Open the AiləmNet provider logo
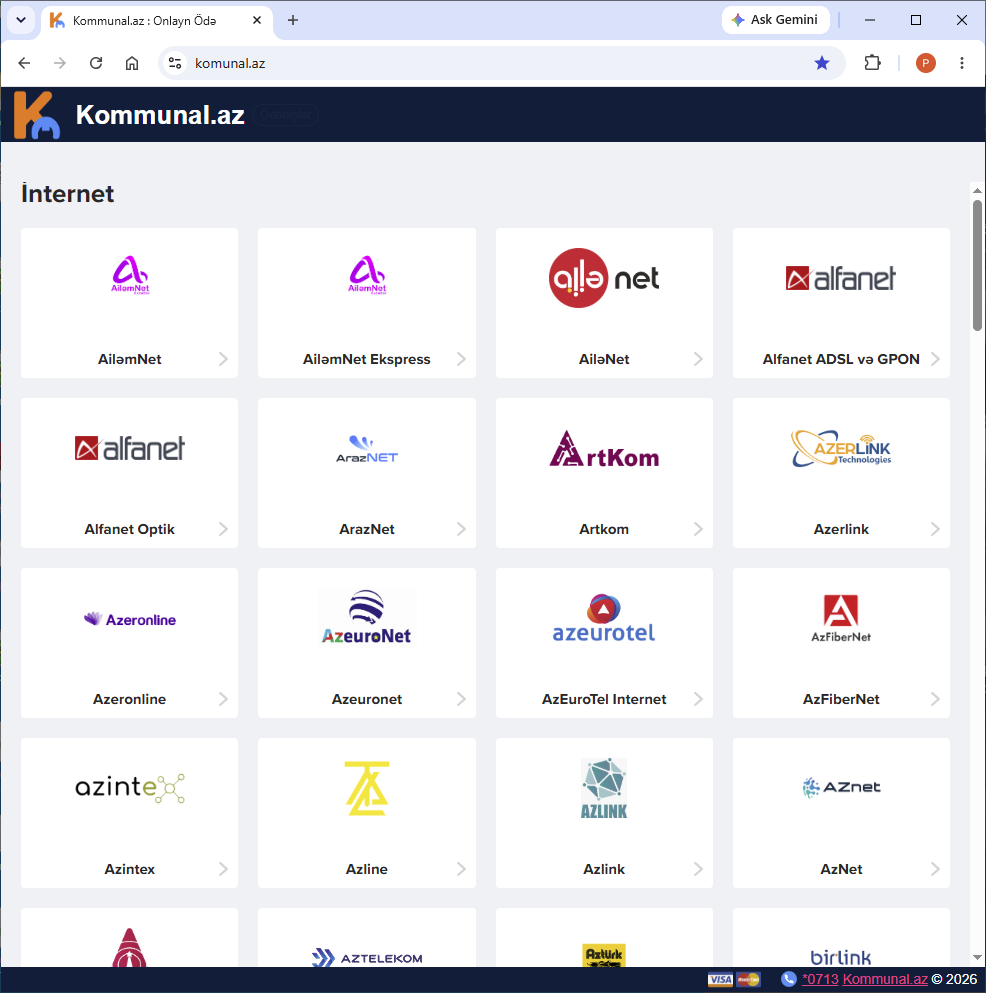 pos(130,275)
